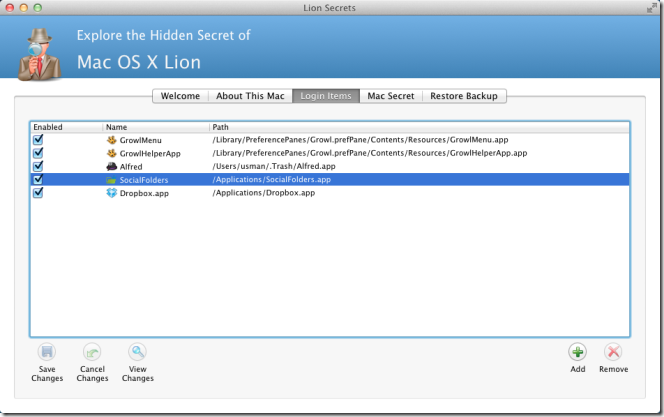Select the GrowlHelperApp name text
Image resolution: width=664 pixels, height=417 pixels.
pos(150,154)
